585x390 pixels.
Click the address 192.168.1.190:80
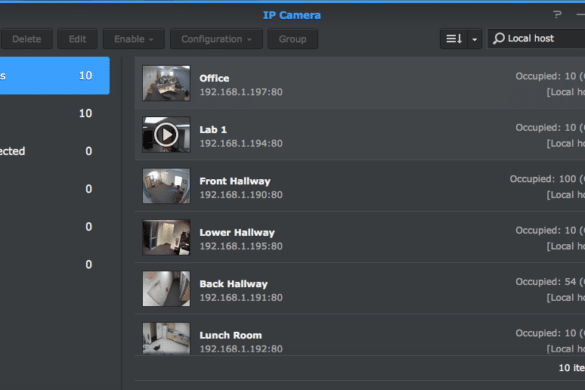[x=241, y=195]
